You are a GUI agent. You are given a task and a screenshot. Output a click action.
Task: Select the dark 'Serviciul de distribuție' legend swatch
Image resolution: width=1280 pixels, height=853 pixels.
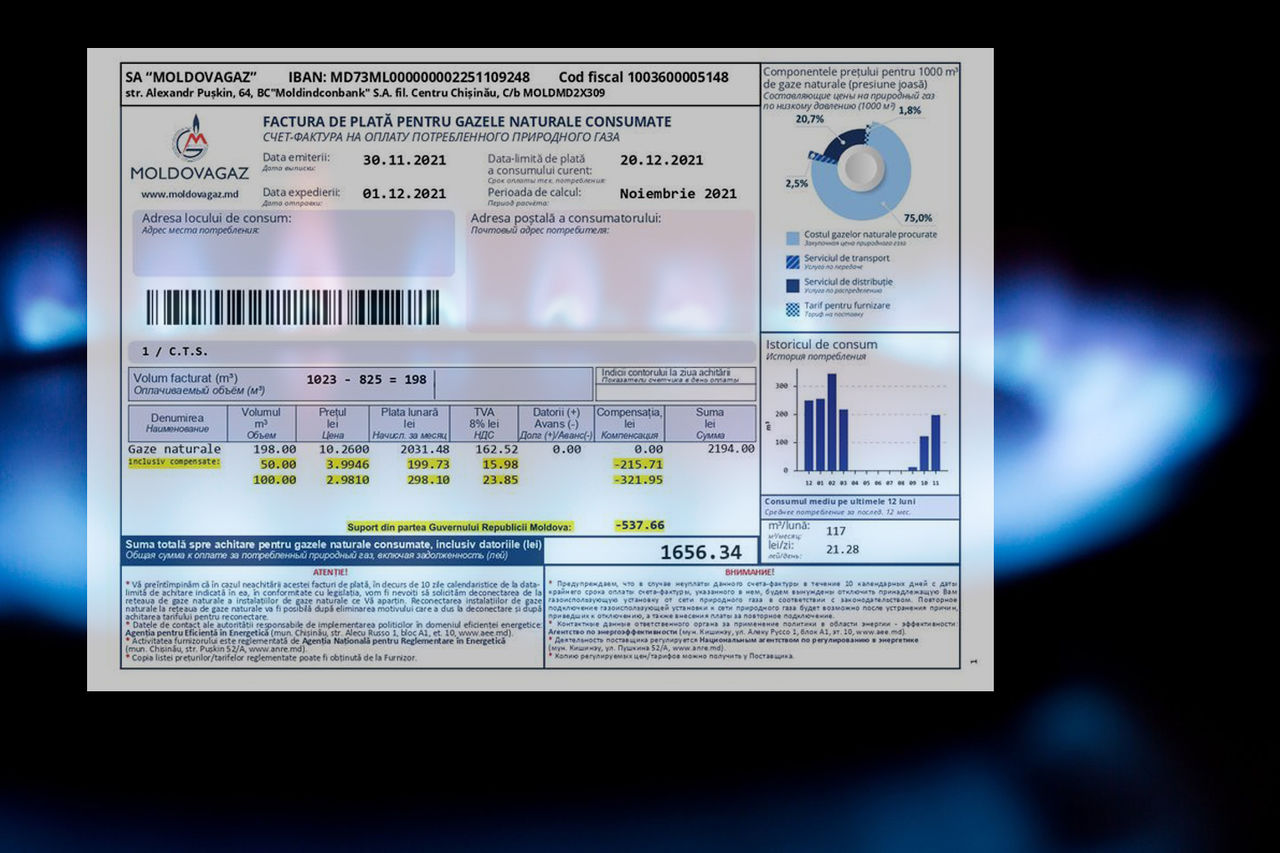click(792, 285)
